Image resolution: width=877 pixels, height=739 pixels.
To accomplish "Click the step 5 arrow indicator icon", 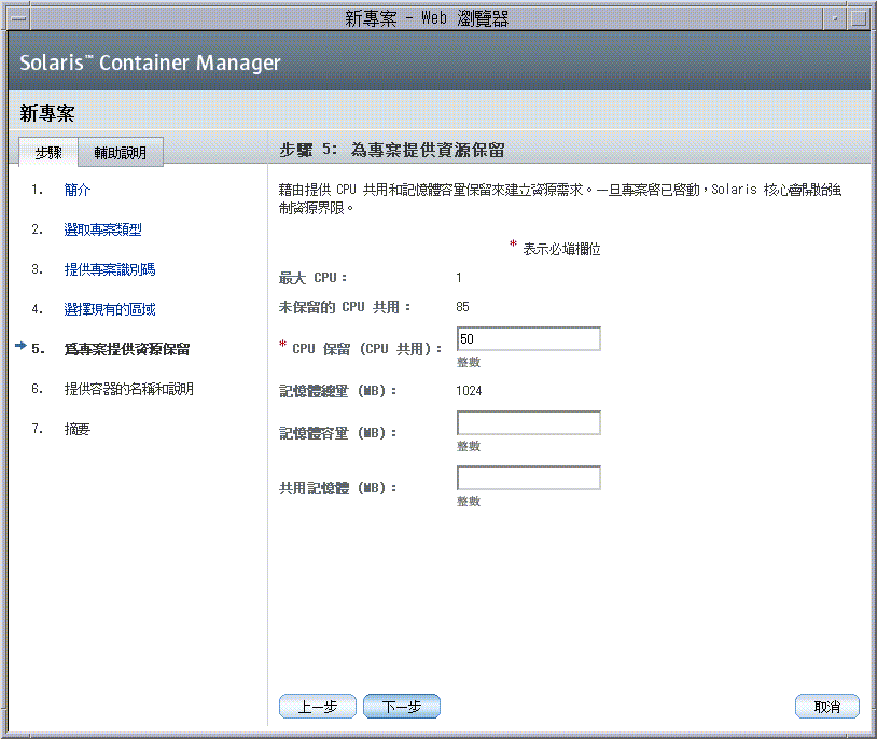I will click(22, 345).
